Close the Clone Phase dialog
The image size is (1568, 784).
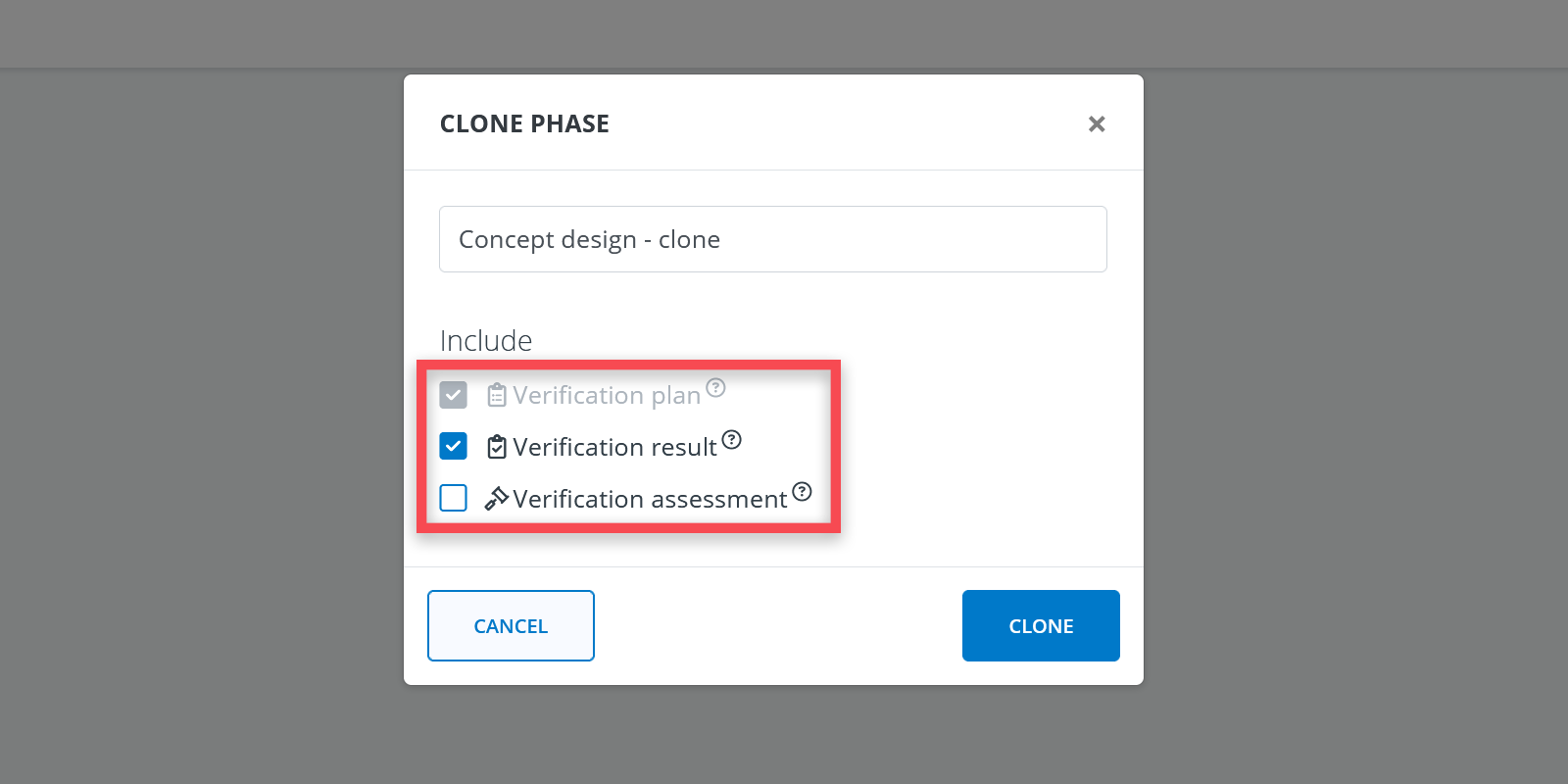1097,124
